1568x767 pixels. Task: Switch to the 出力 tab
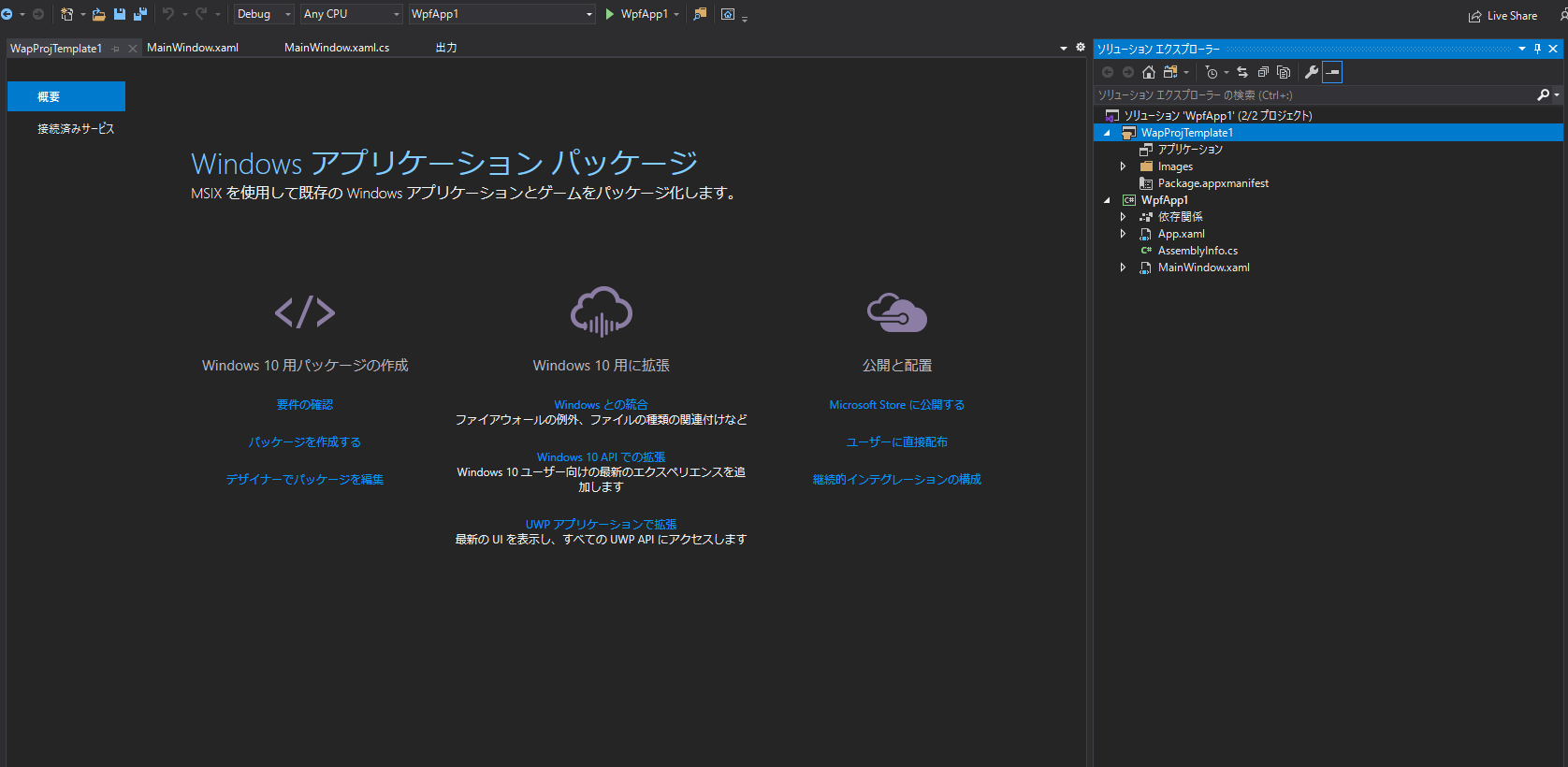(446, 48)
